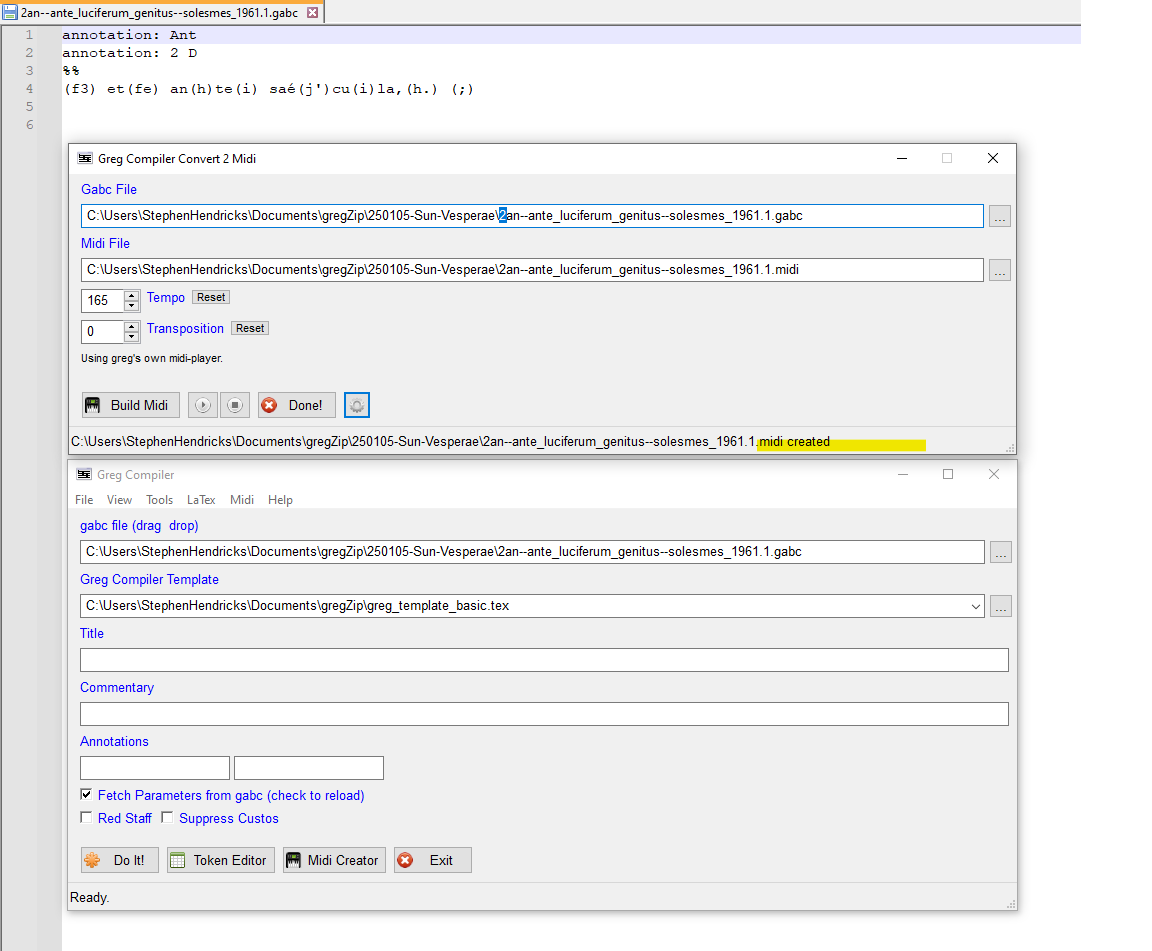Increase the Transposition value
Screen dimensions: 1152x951
pos(132,326)
